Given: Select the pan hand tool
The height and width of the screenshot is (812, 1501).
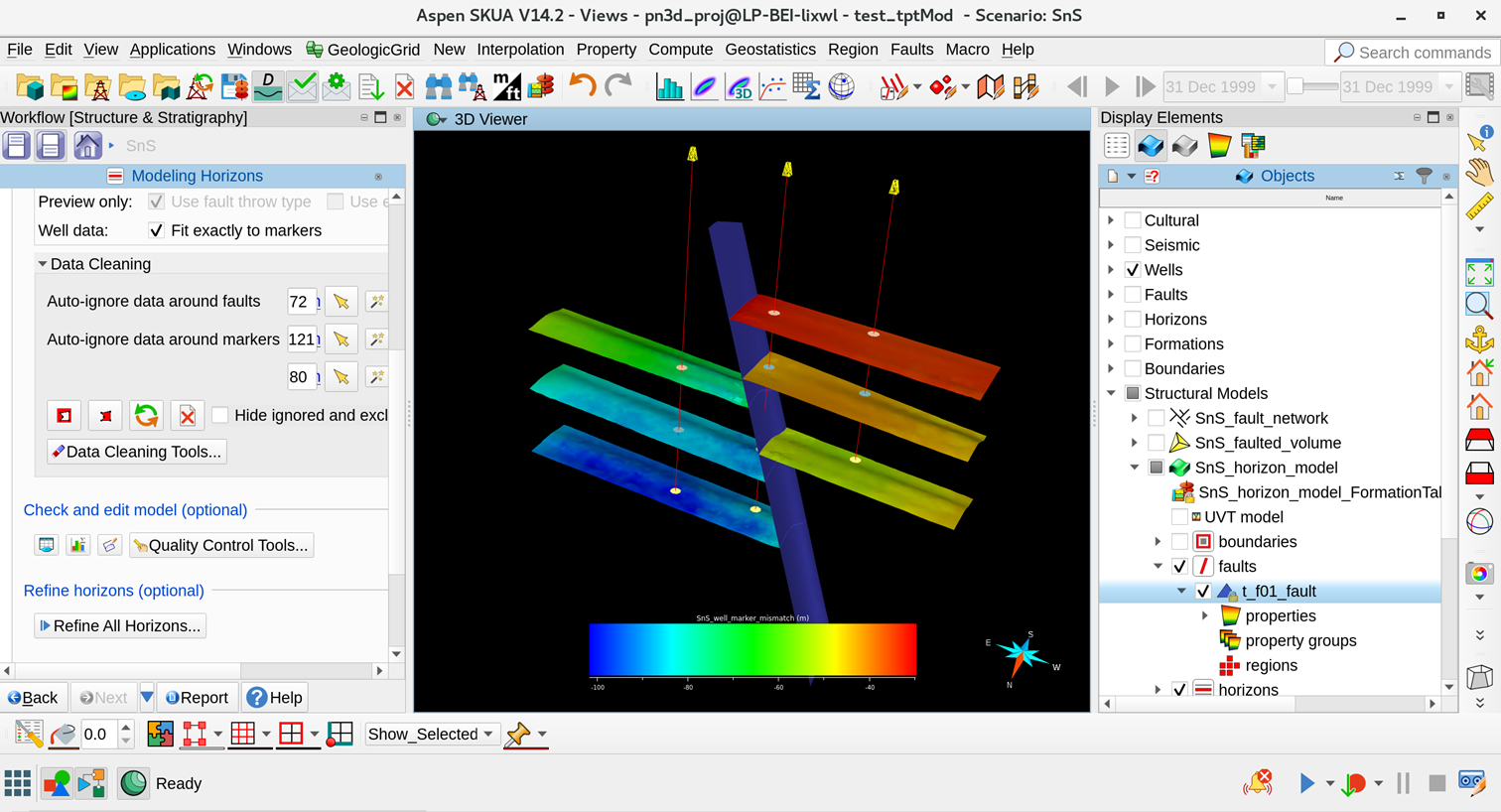Looking at the screenshot, I should [1478, 173].
